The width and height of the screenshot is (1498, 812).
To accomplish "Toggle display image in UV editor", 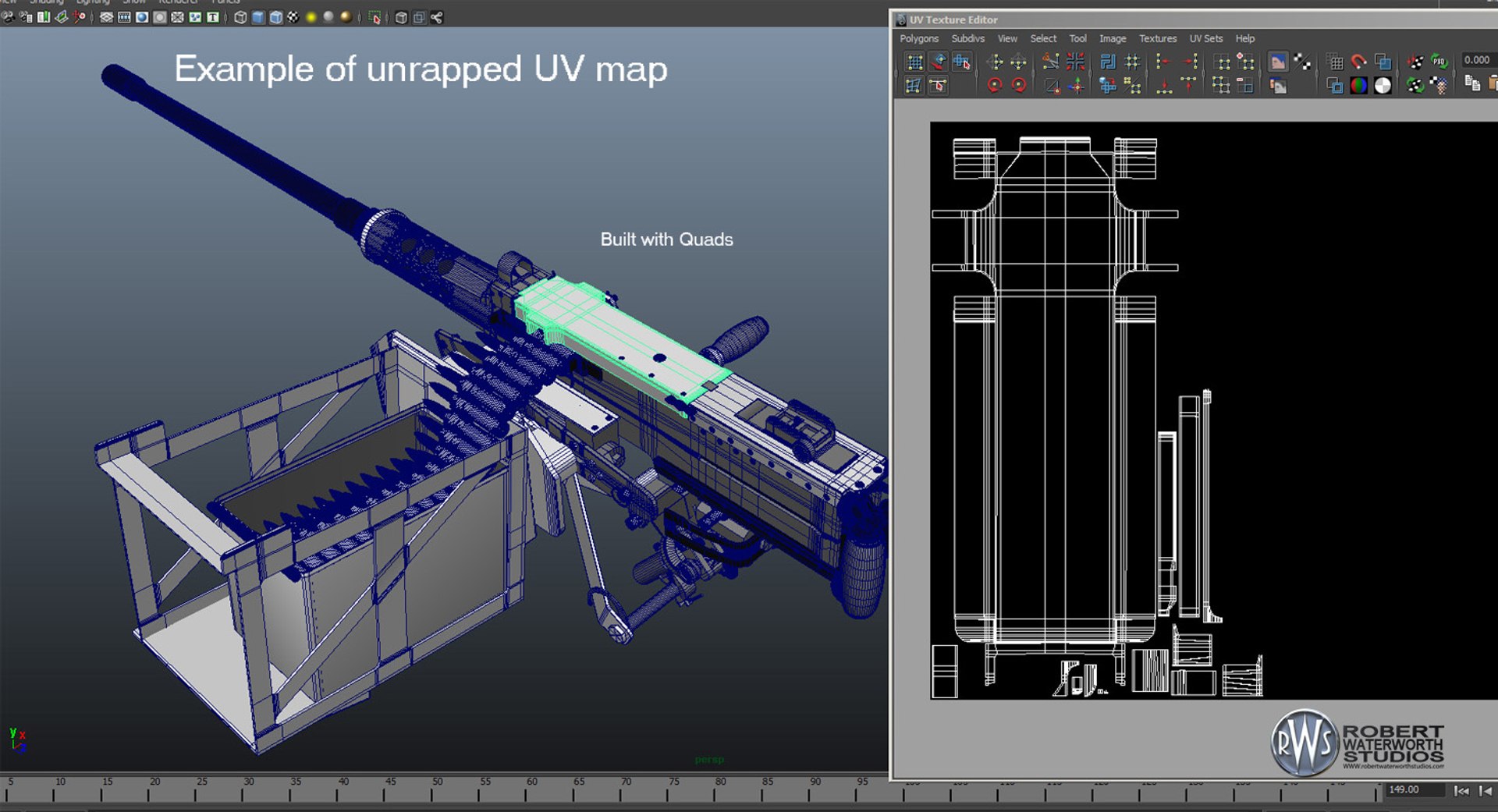I will point(1278,62).
